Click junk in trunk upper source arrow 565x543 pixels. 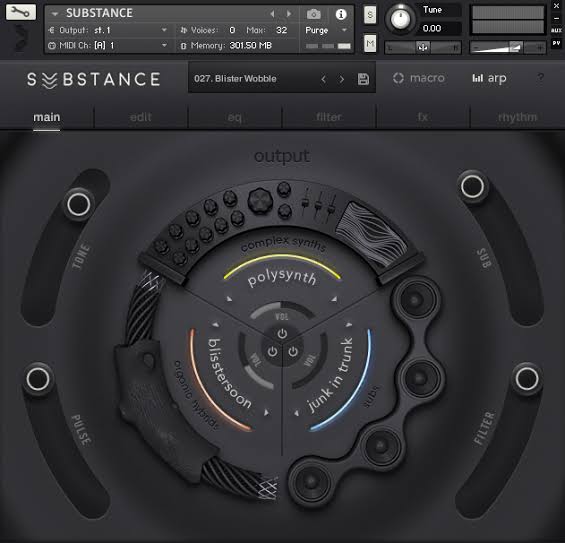[x=348, y=325]
